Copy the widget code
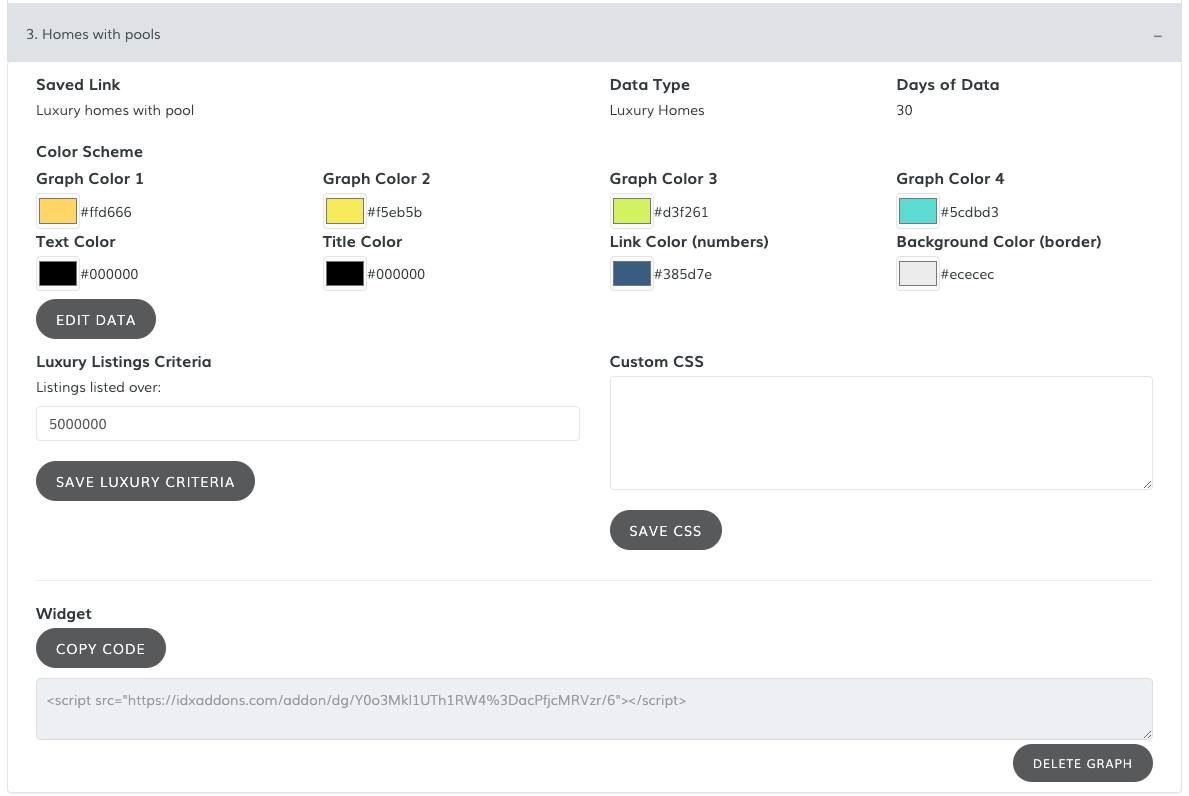1189x796 pixels. tap(100, 648)
